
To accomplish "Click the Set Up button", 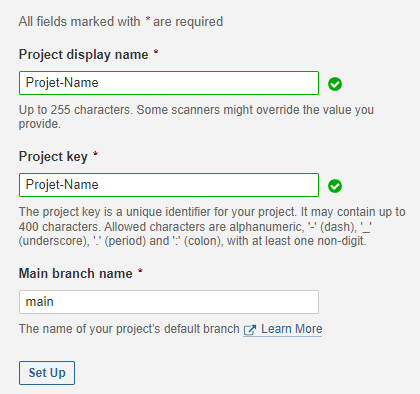I will tap(47, 373).
